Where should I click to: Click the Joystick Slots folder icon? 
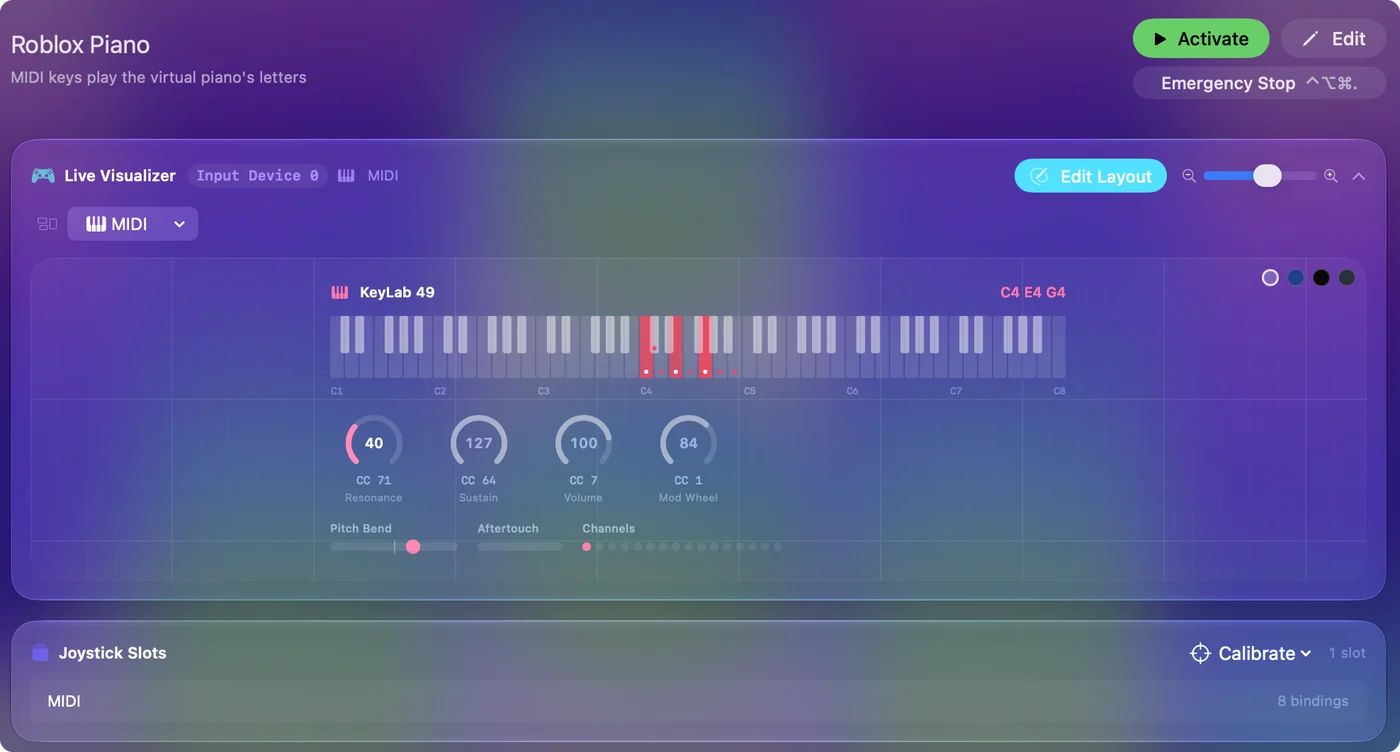(40, 653)
